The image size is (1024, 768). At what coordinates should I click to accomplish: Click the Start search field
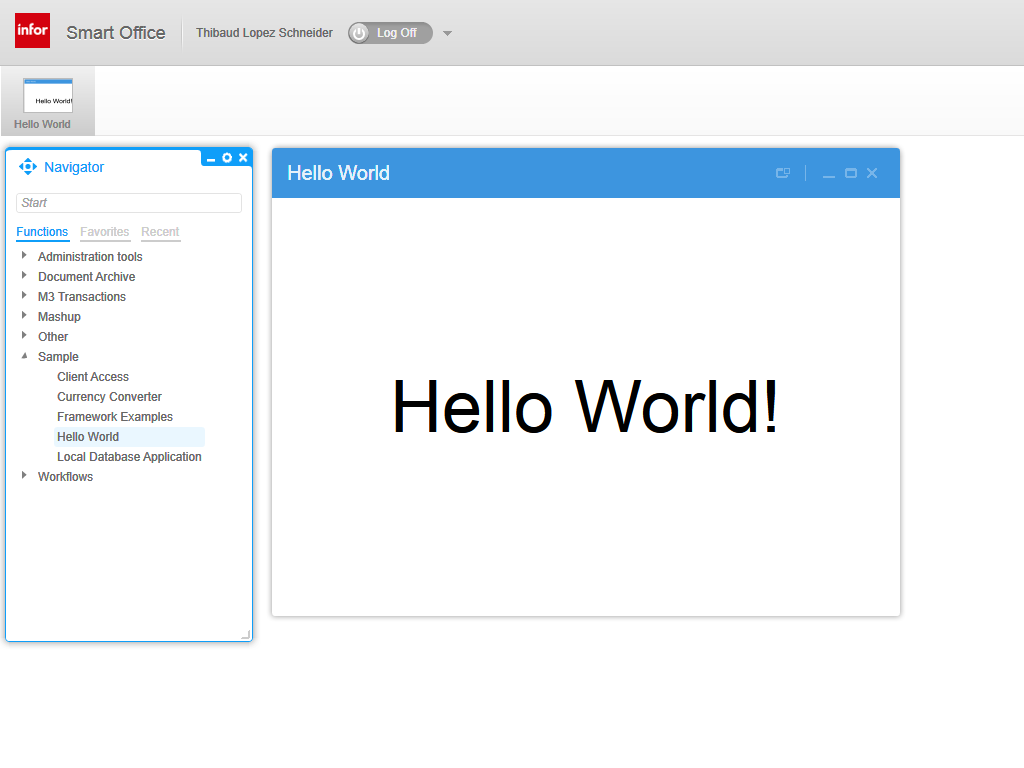tap(129, 203)
